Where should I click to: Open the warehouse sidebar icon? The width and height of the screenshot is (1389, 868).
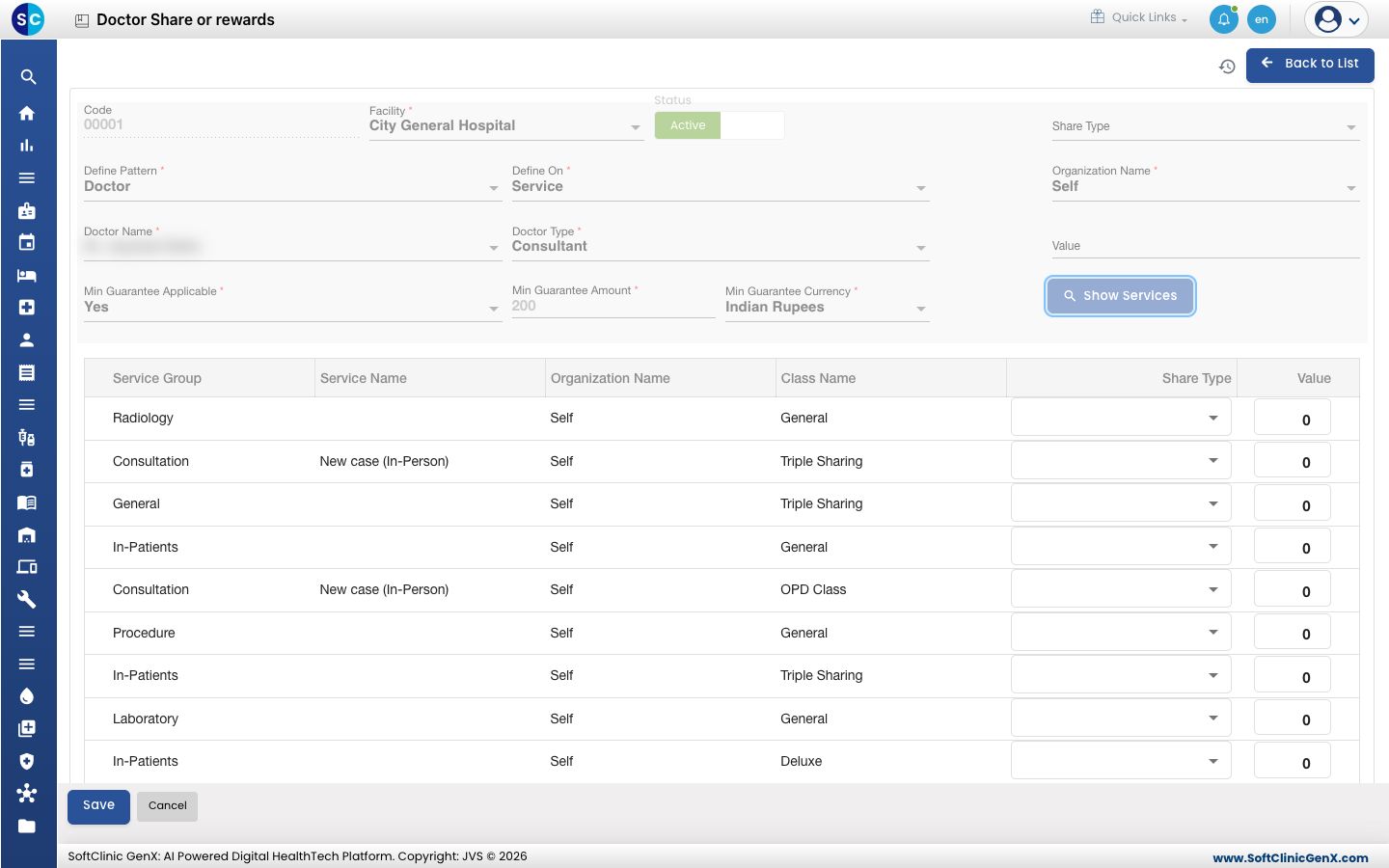click(x=27, y=534)
